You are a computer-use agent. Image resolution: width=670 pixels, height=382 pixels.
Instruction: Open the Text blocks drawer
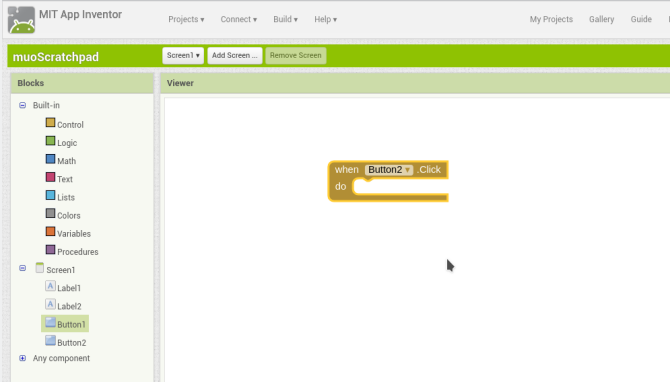point(59,179)
